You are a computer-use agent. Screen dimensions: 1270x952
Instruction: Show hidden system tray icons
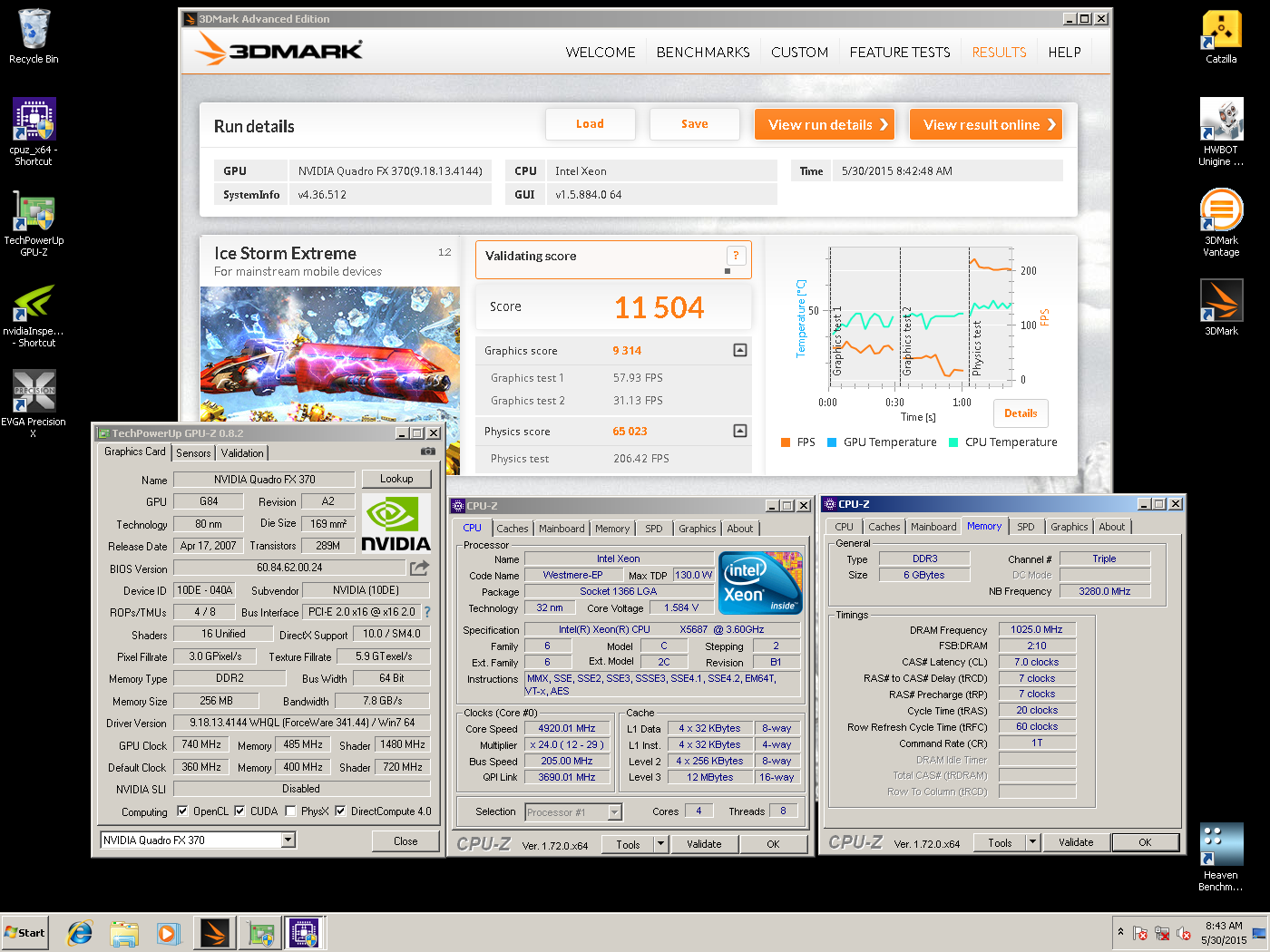1120,932
